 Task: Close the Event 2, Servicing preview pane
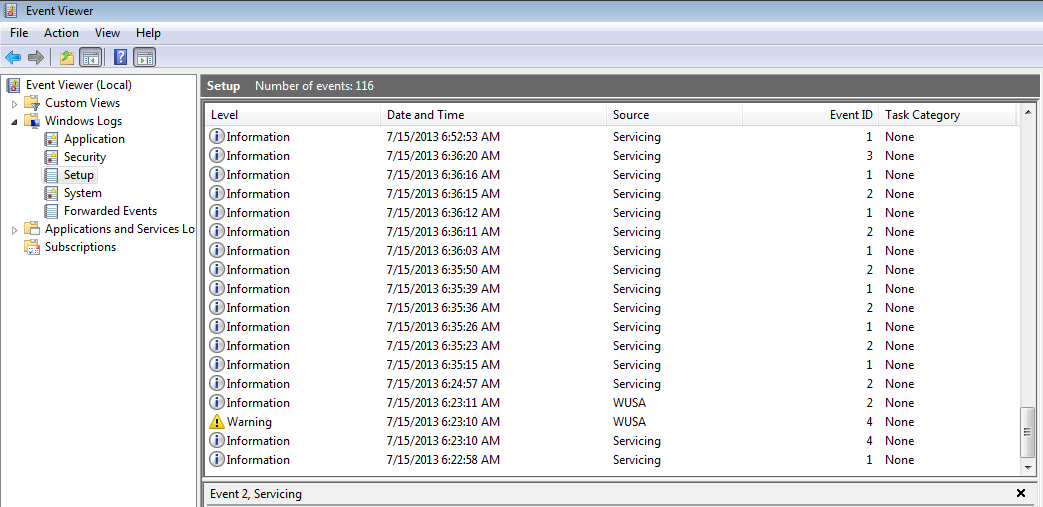pos(1021,493)
